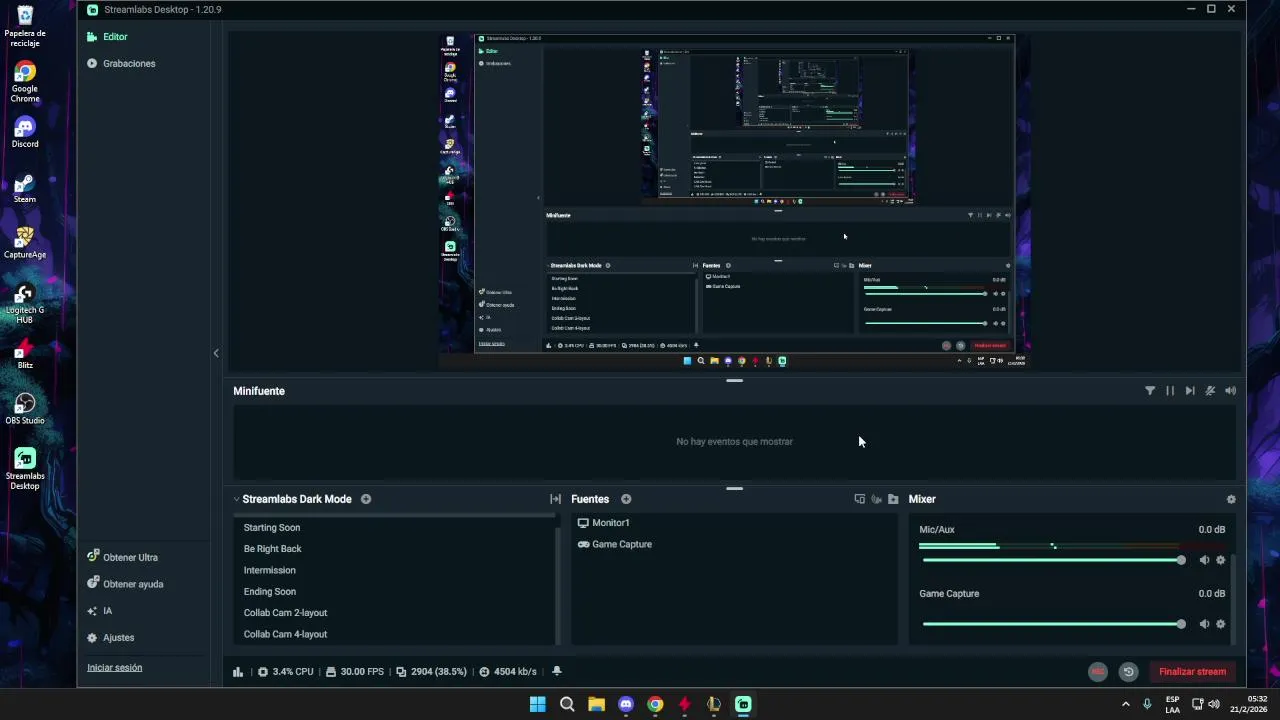Open the Streamlabs Dark Mode scene collection dropdown
1280x720 pixels.
point(293,499)
